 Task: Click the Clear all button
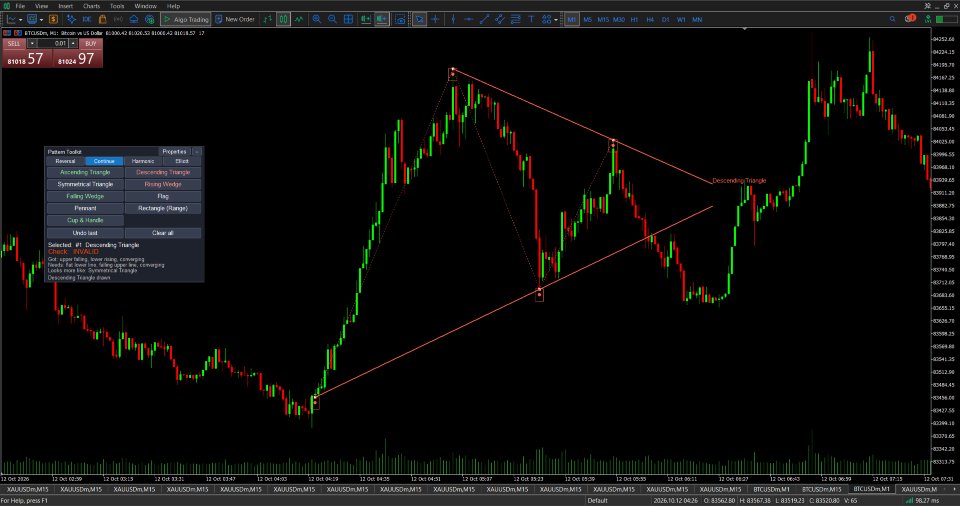point(163,233)
